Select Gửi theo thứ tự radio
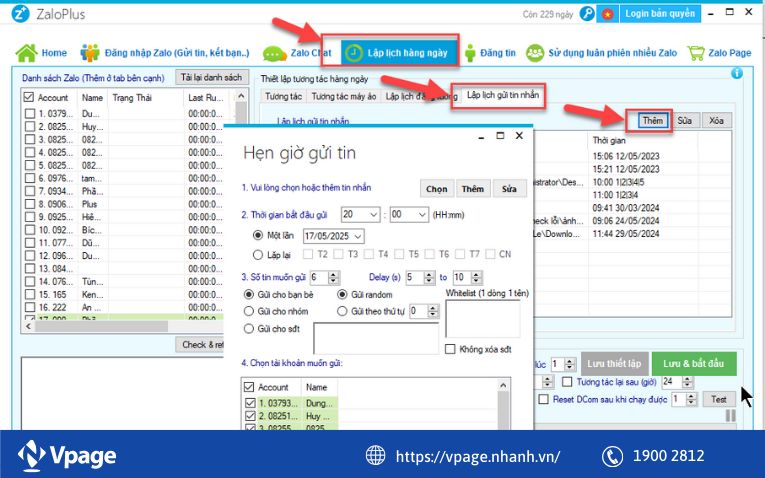The image size is (765, 478). click(x=342, y=311)
